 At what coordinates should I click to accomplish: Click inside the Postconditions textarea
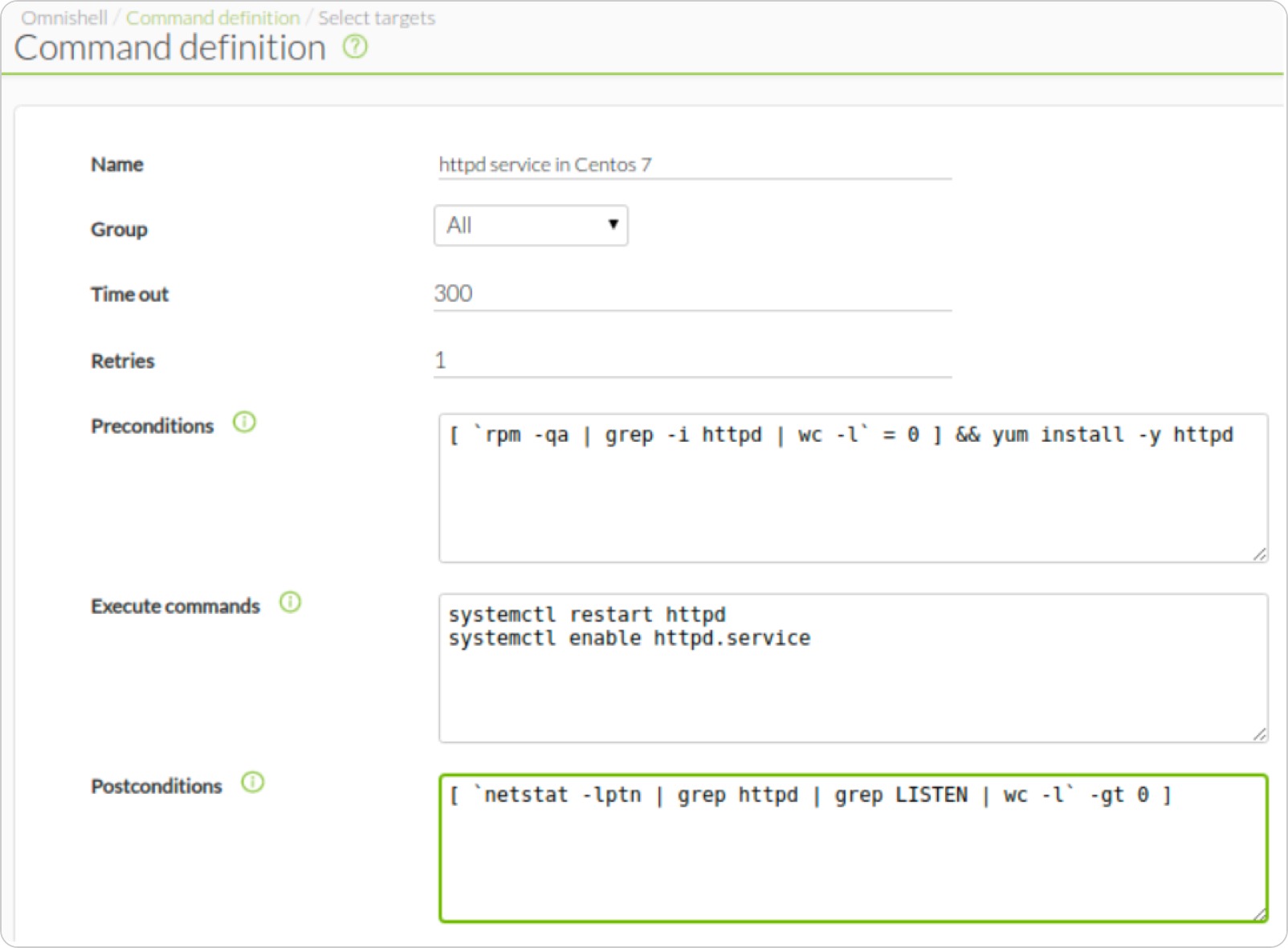tap(853, 848)
